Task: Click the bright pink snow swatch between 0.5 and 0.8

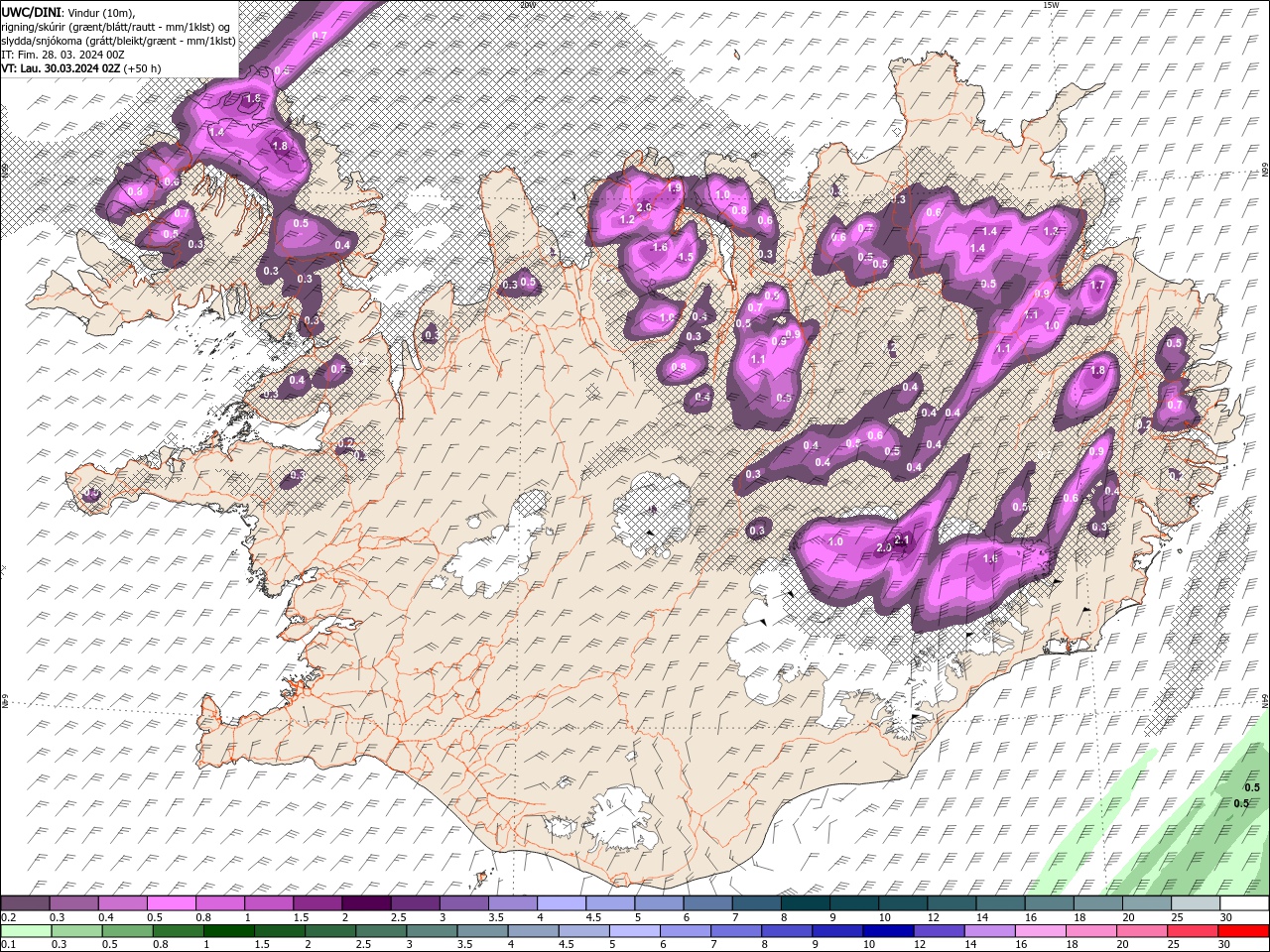Action: tap(171, 903)
